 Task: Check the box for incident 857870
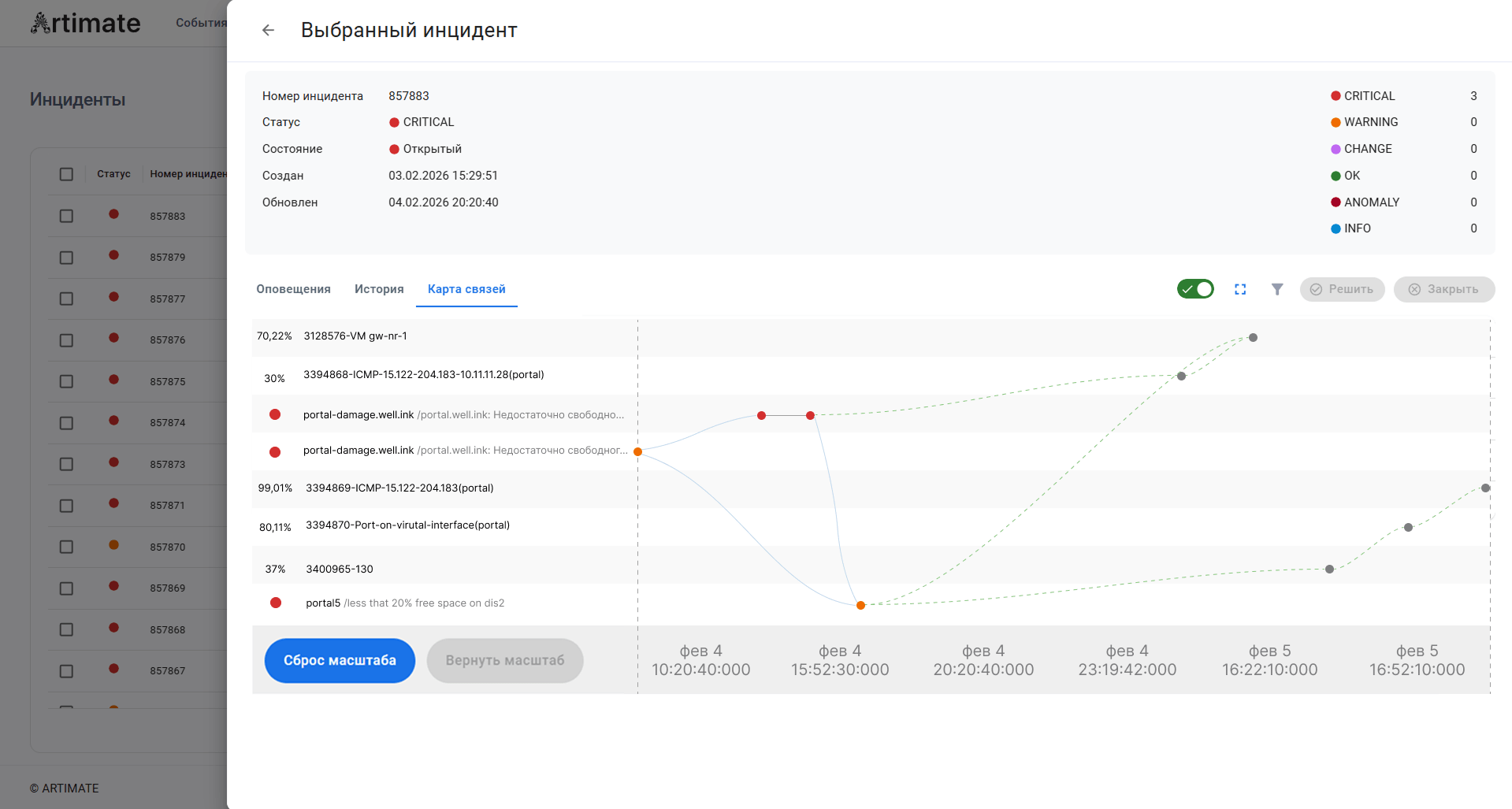click(66, 547)
